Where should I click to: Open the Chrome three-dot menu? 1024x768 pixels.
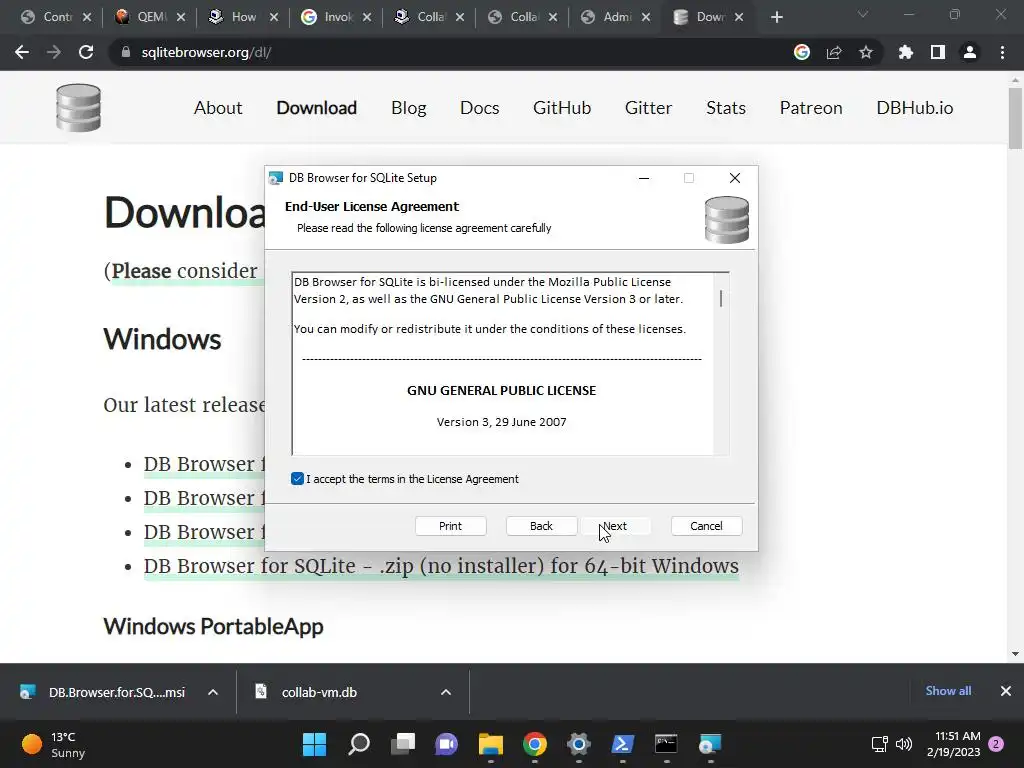click(x=1002, y=52)
